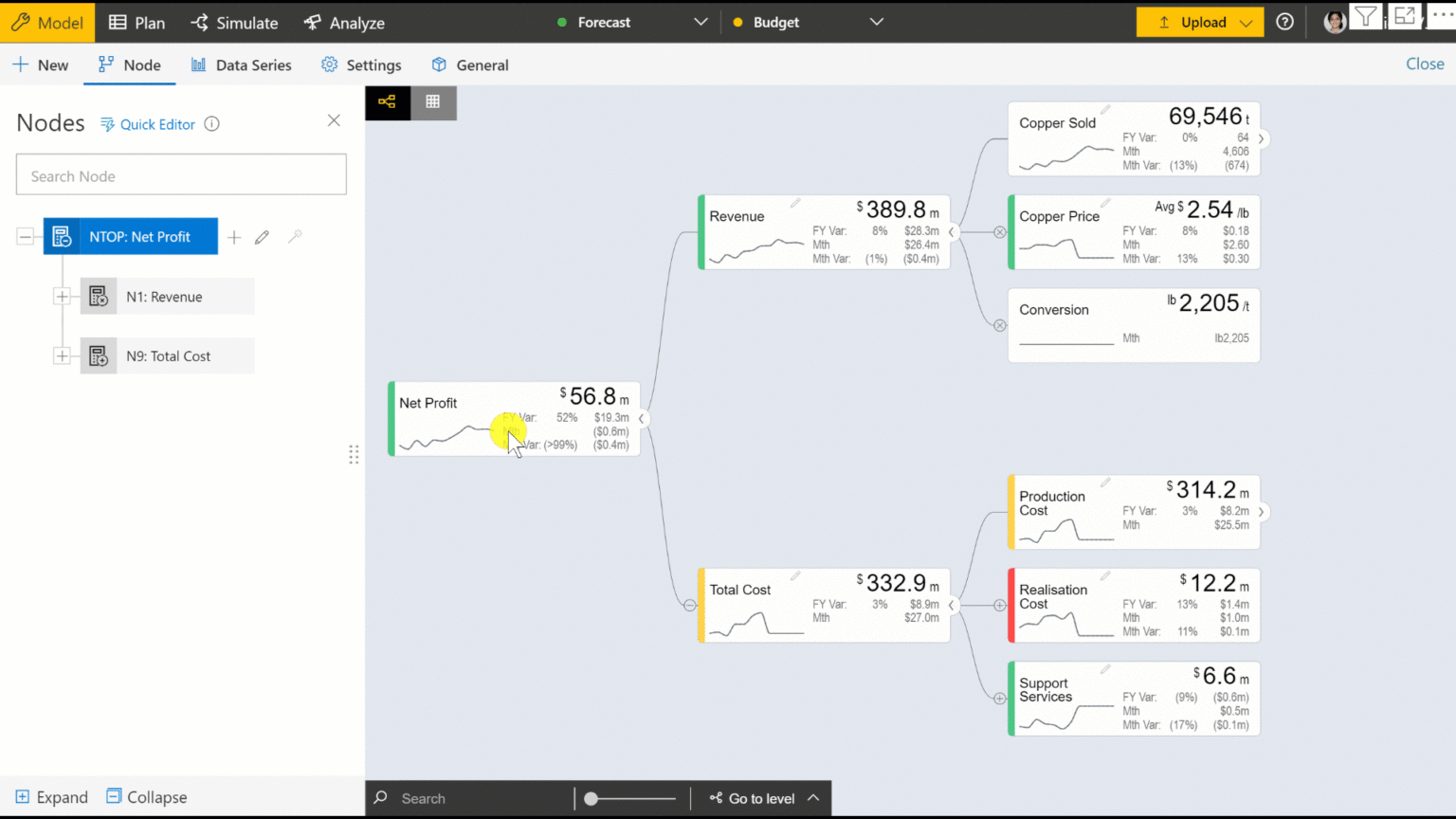Image resolution: width=1456 pixels, height=819 pixels.
Task: Click the Search Node input field
Action: pyautogui.click(x=181, y=175)
